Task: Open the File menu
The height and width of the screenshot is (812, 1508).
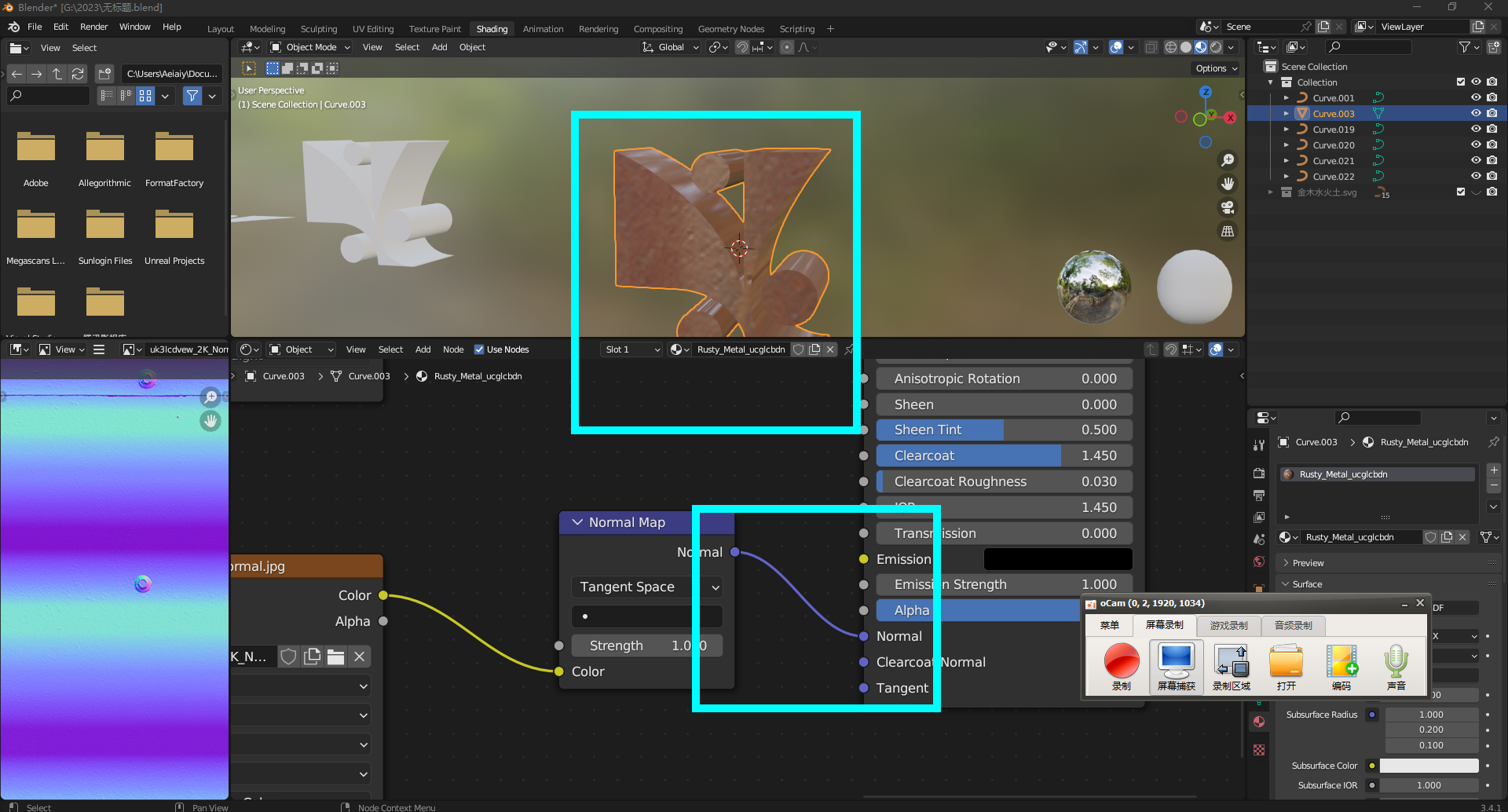Action: (35, 27)
